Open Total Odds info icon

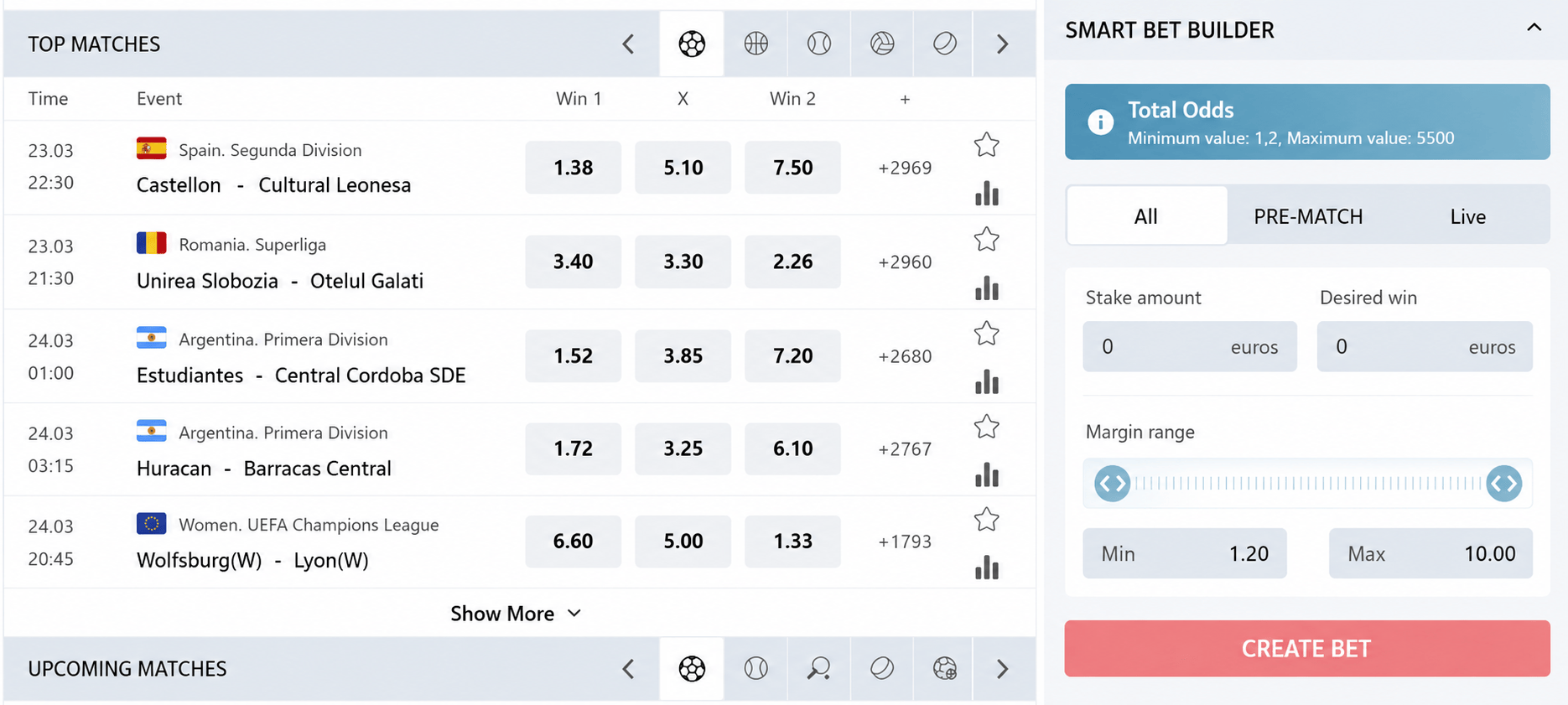[x=1100, y=122]
